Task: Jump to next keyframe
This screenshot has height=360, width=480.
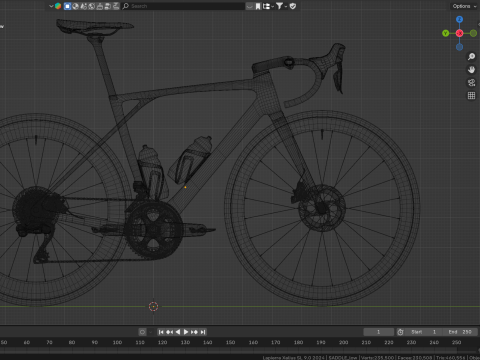Action: [194, 332]
